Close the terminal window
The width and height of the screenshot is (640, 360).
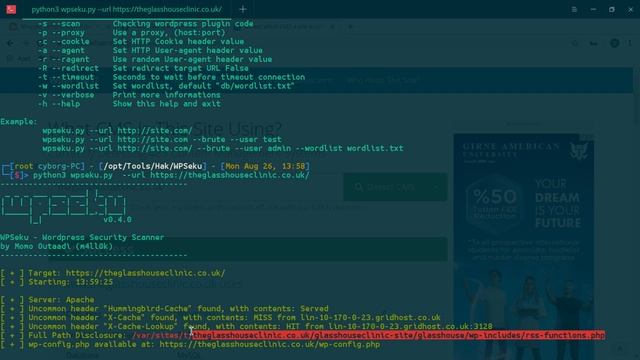pos(630,9)
